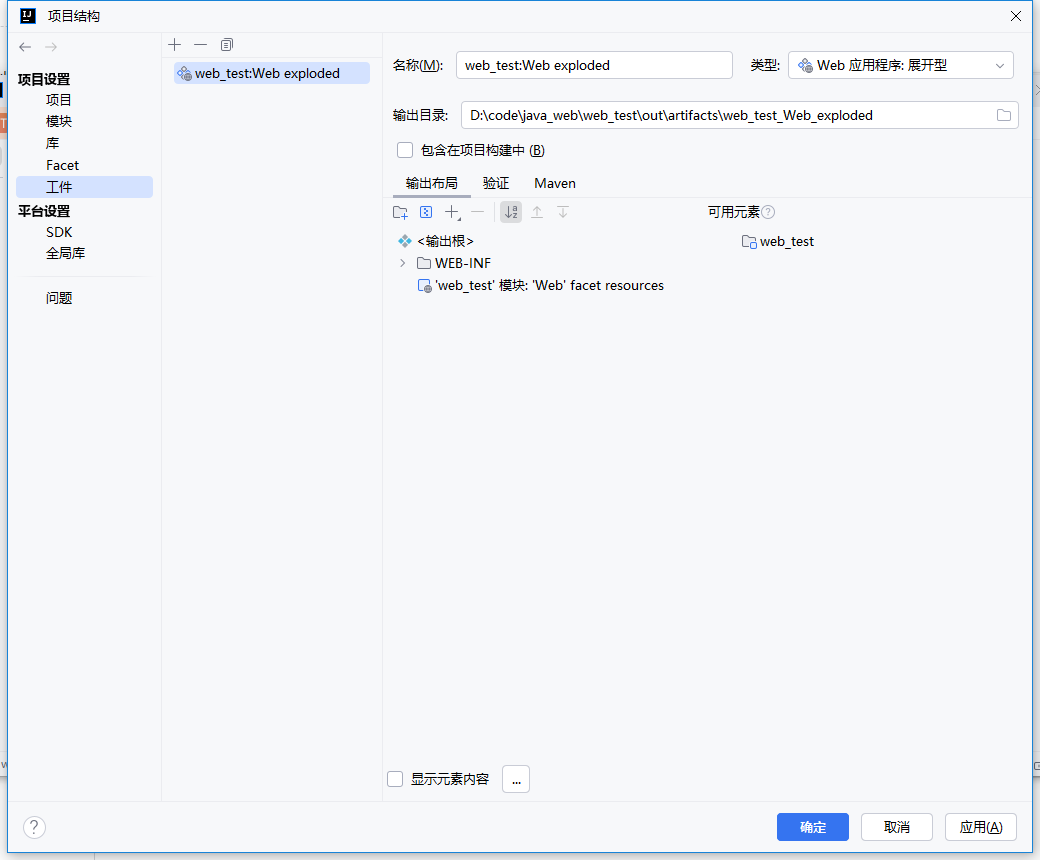
Task: Check the 显示元素内容 checkbox
Action: point(395,779)
